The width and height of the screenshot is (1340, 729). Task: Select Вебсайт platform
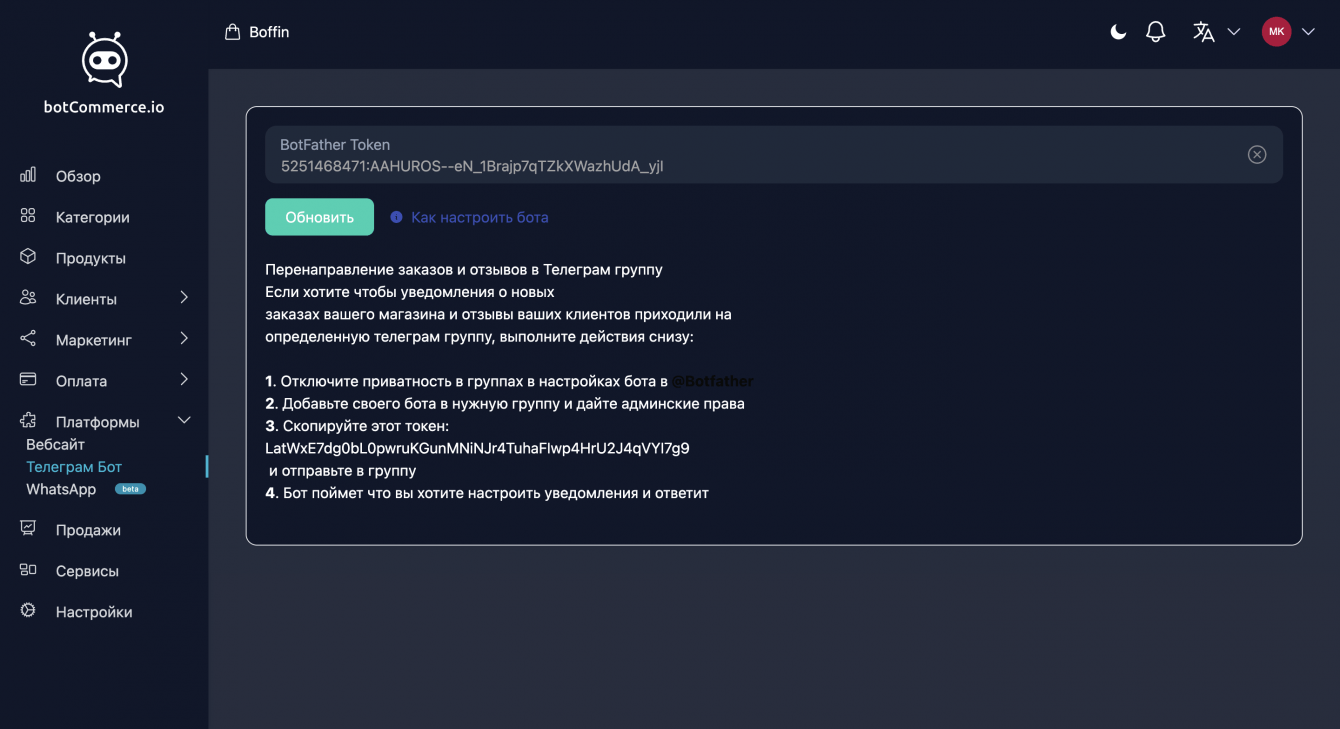pyautogui.click(x=55, y=444)
